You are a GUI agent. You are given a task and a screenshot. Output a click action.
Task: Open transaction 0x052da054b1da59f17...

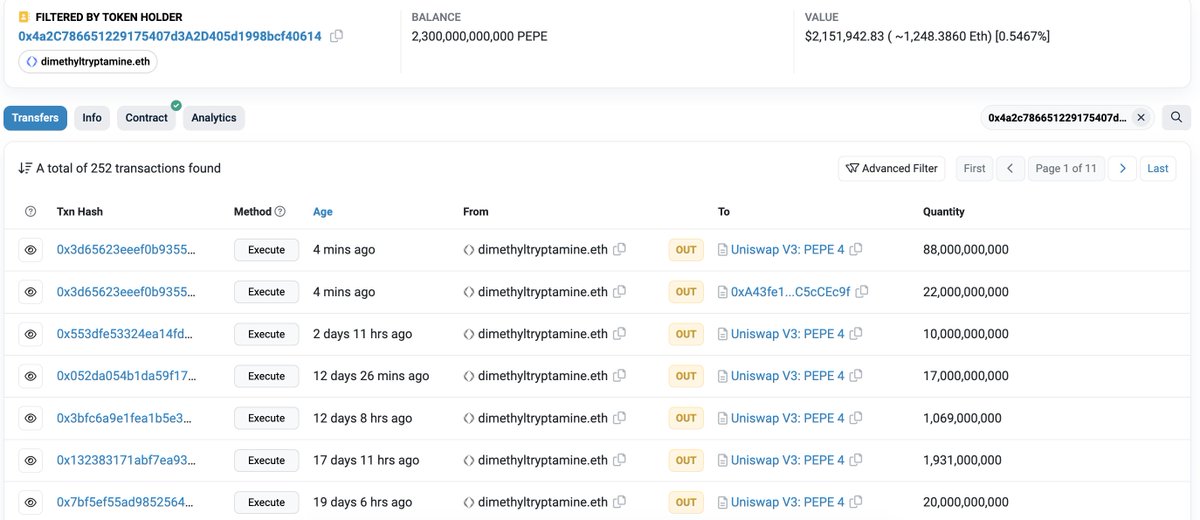[126, 376]
